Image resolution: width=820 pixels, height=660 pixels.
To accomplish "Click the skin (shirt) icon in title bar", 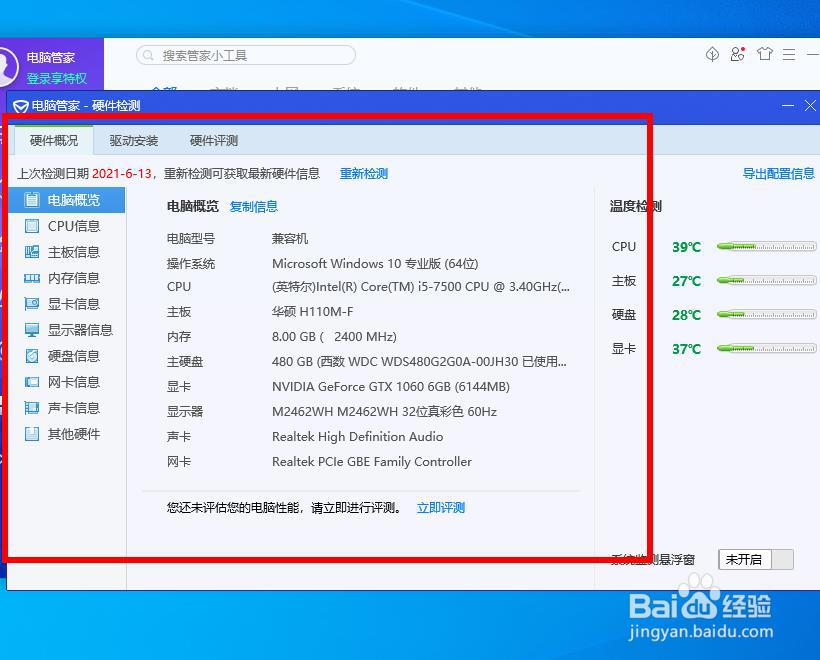I will [765, 54].
